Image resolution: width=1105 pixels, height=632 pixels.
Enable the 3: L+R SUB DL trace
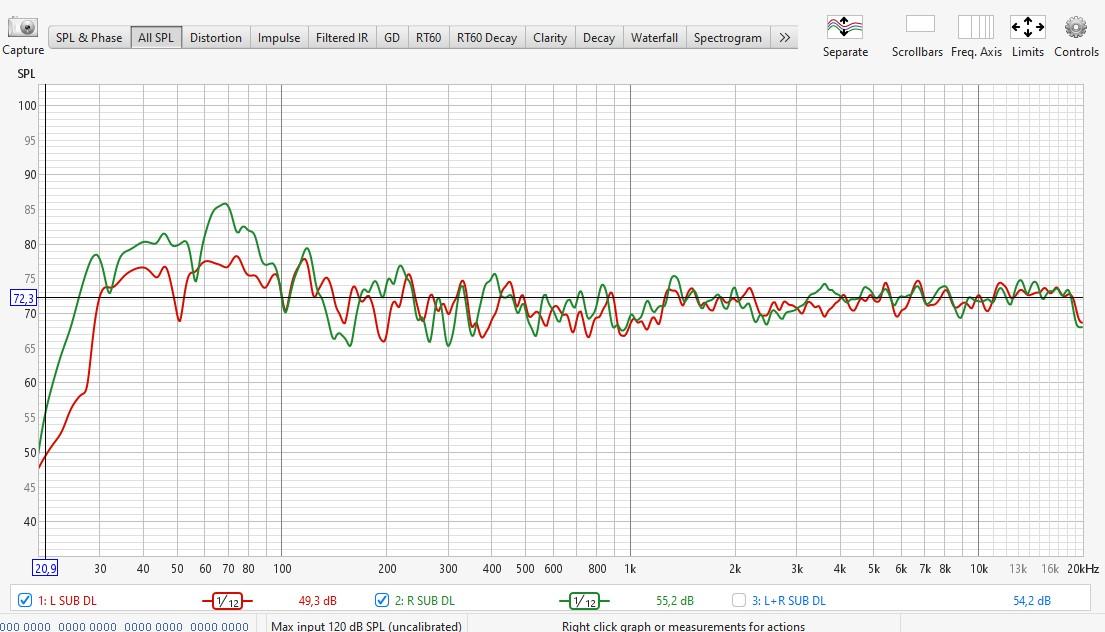point(739,601)
